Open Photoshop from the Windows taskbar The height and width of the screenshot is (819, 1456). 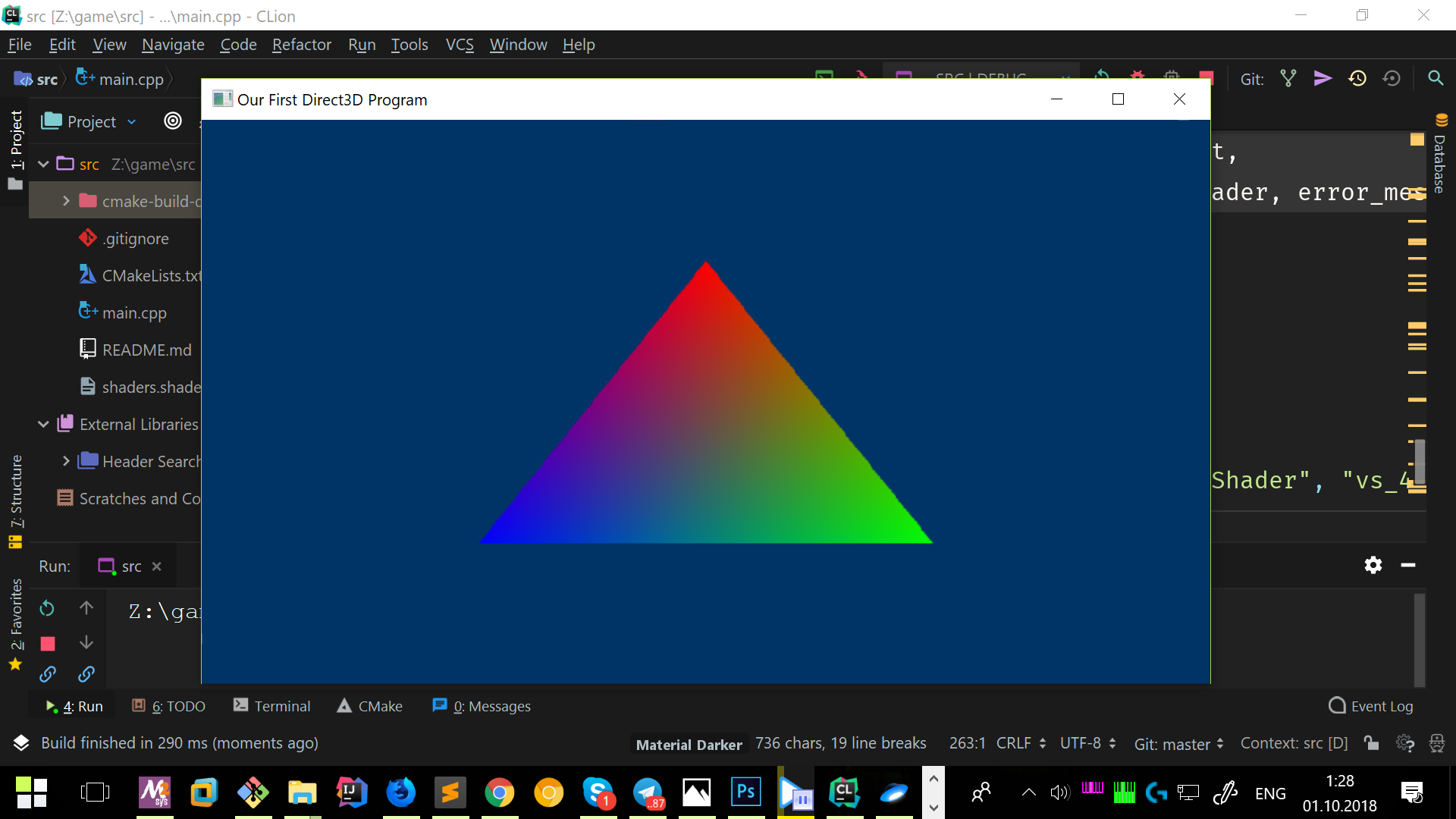745,792
